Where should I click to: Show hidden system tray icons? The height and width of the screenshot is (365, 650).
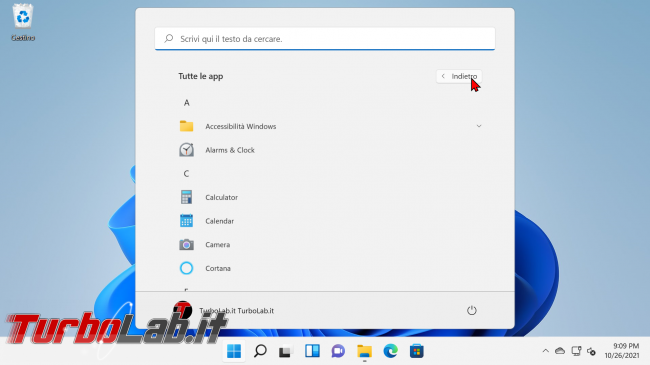546,351
